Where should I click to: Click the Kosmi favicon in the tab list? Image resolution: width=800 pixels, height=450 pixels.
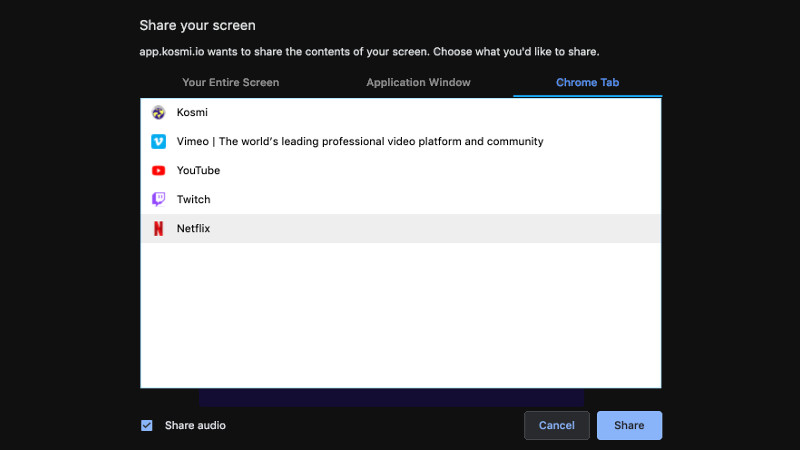point(158,113)
